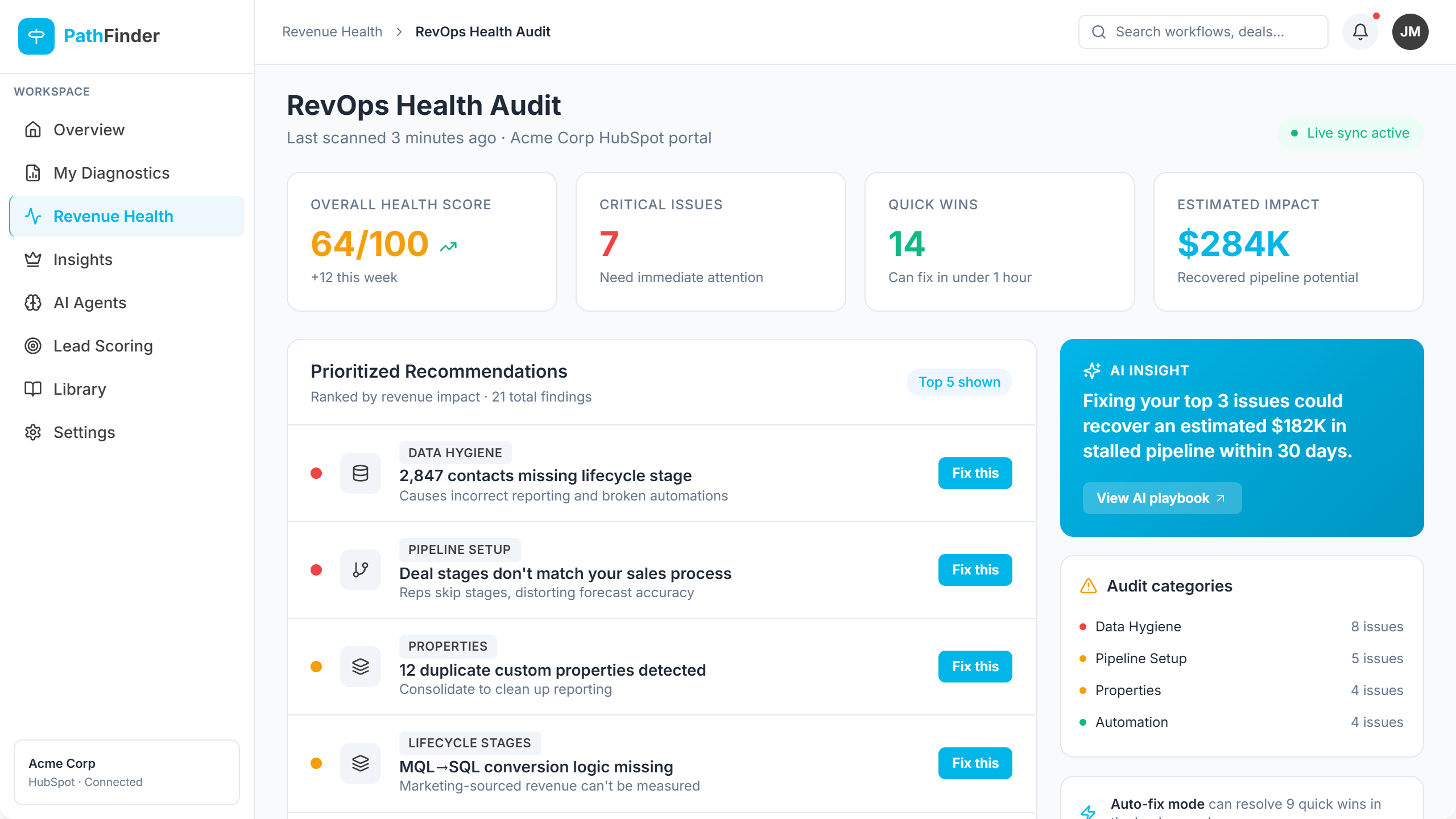1456x819 pixels.
Task: Click the AI Insight sparkle icon
Action: (x=1092, y=370)
